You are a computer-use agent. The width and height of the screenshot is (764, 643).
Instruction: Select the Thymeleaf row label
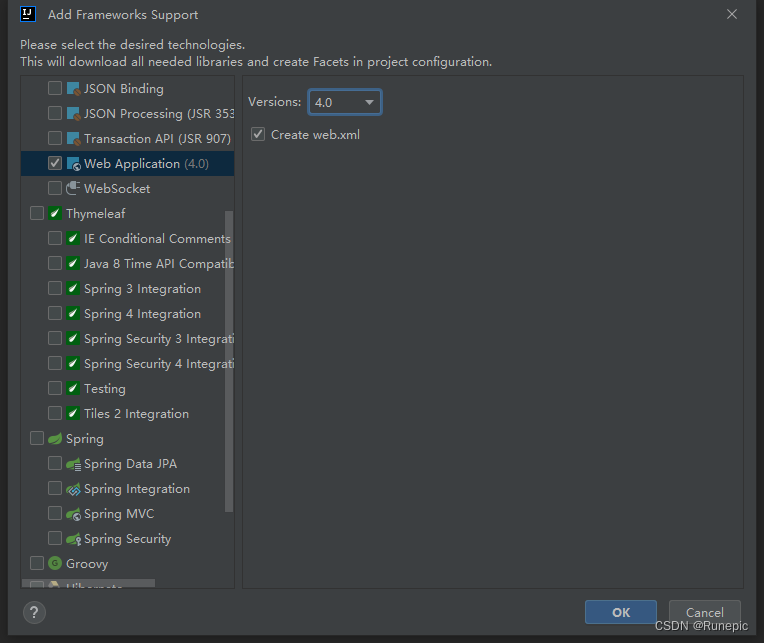pyautogui.click(x=96, y=214)
